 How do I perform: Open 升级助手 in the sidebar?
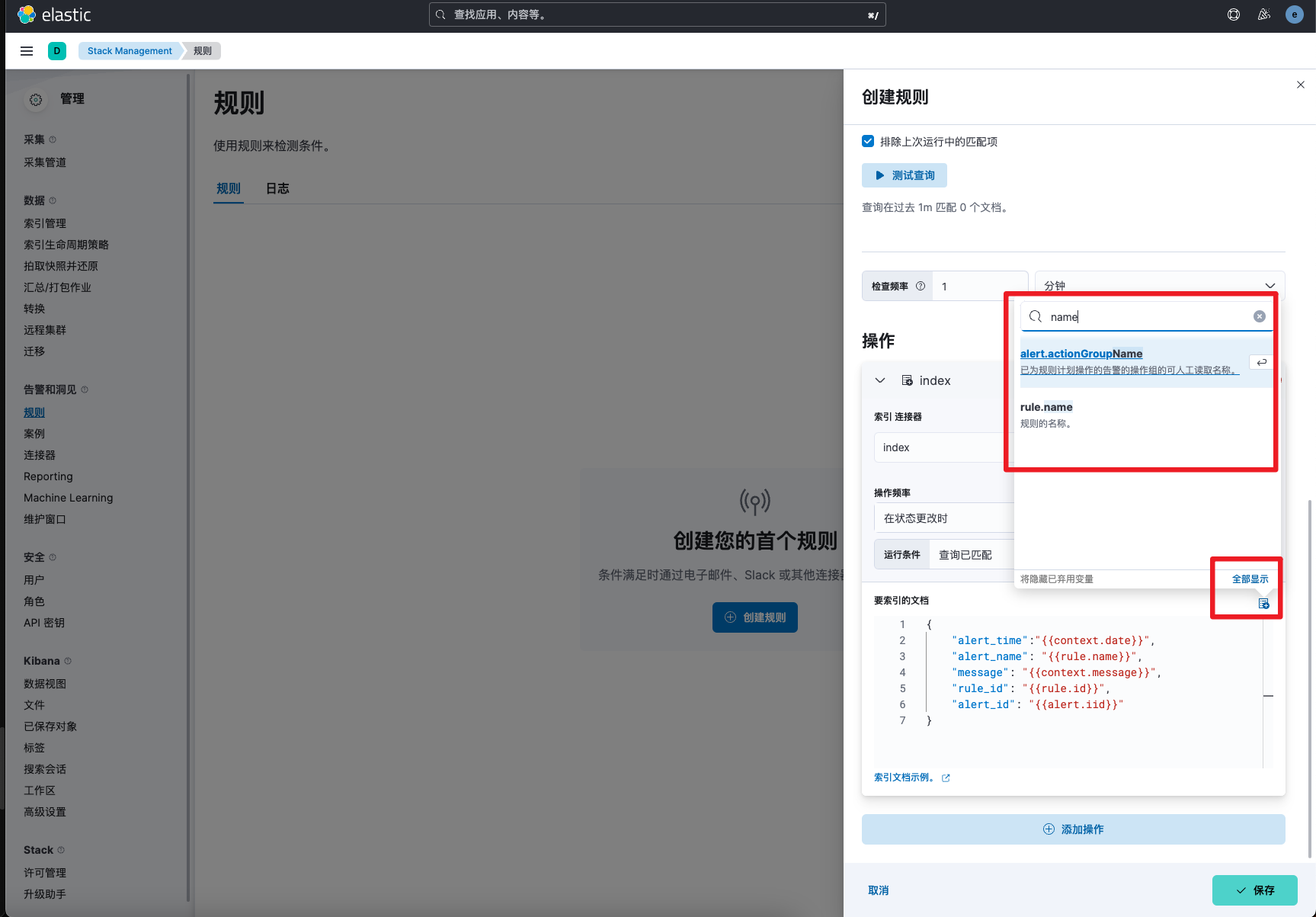click(45, 894)
